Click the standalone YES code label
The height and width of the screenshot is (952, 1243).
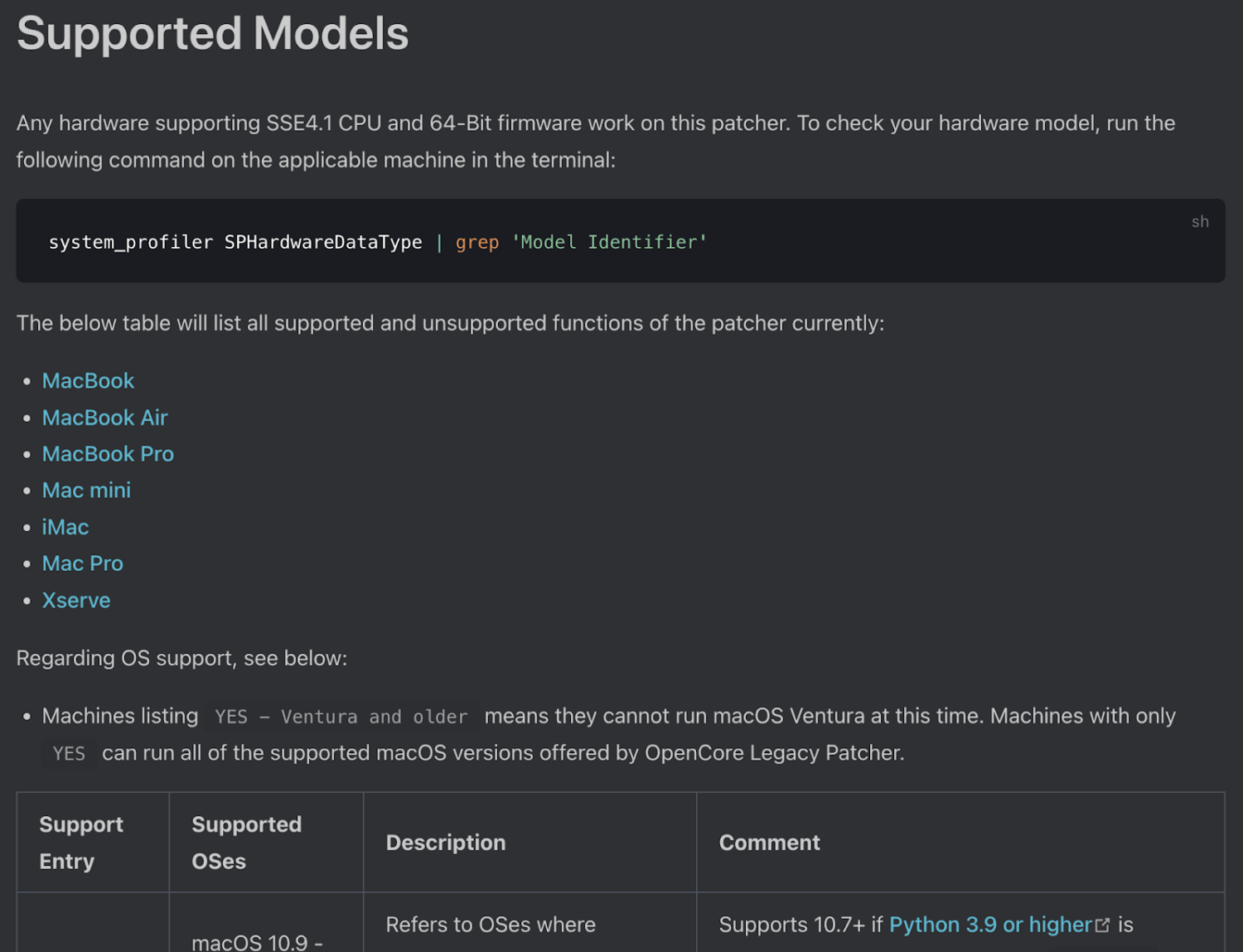(x=69, y=753)
